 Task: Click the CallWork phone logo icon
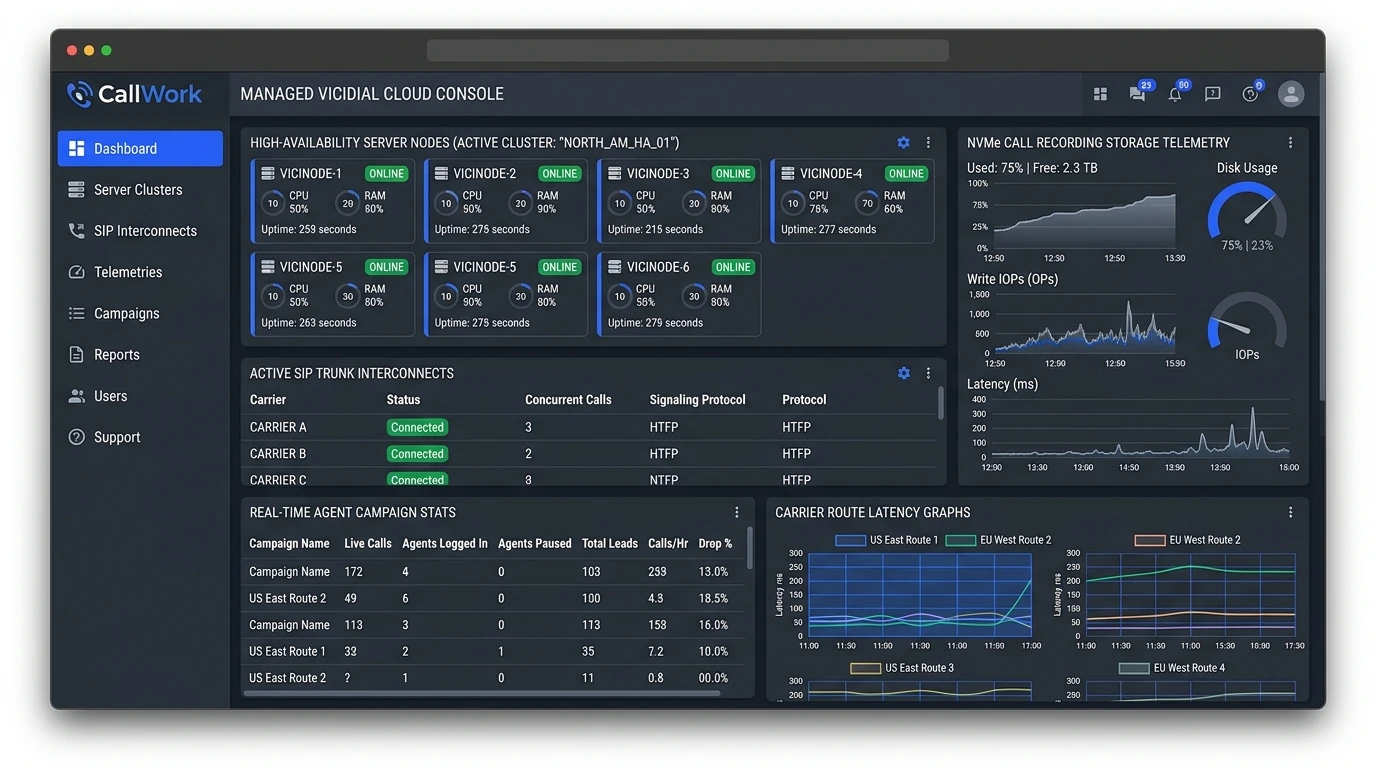tap(79, 94)
